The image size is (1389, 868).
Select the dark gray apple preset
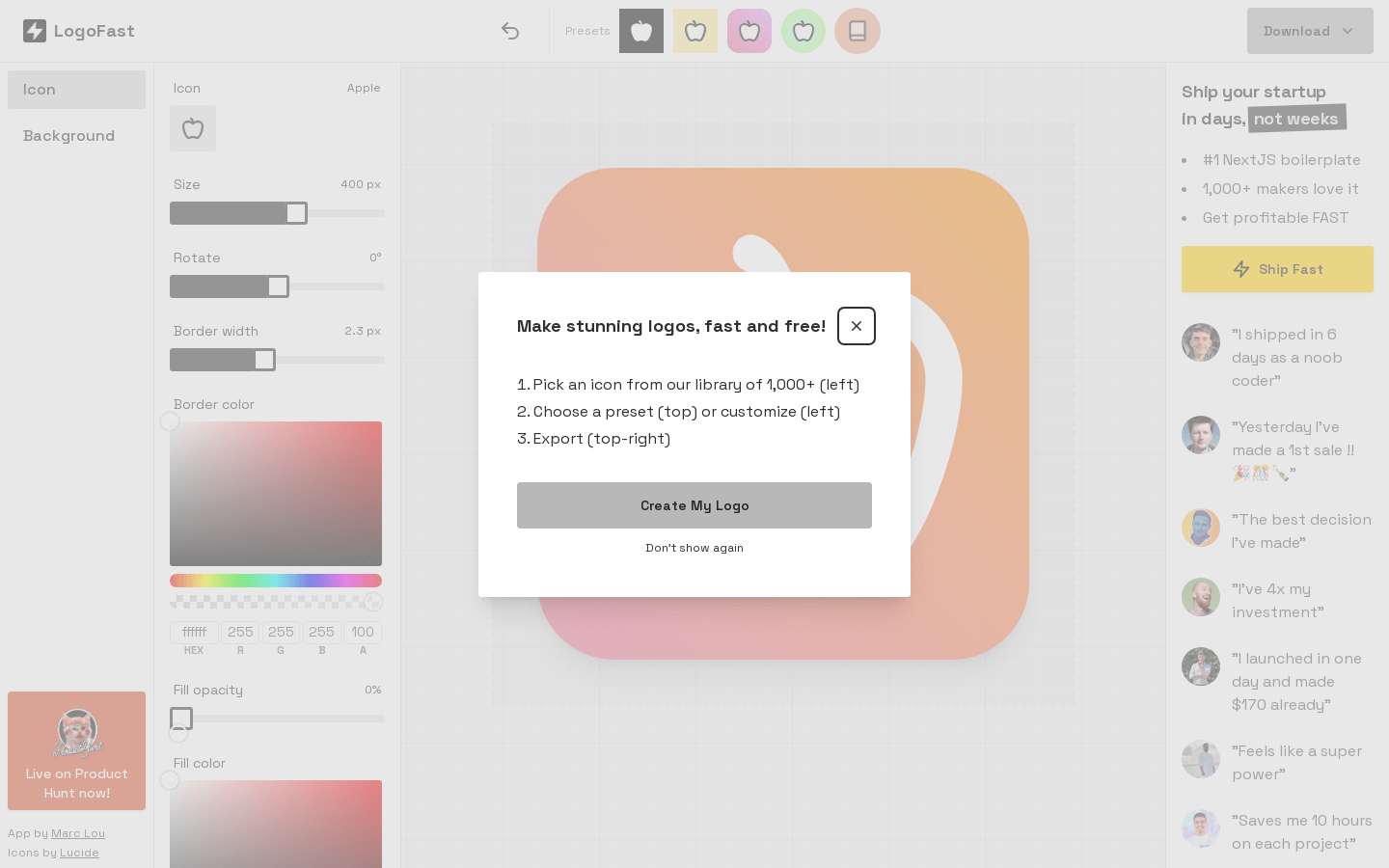click(641, 31)
